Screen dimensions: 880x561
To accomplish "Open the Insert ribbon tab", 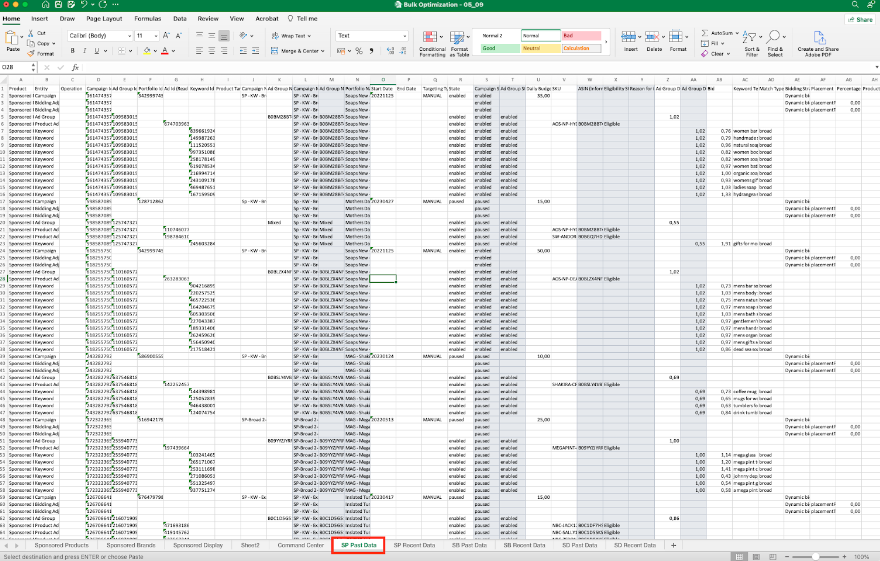I will point(39,19).
